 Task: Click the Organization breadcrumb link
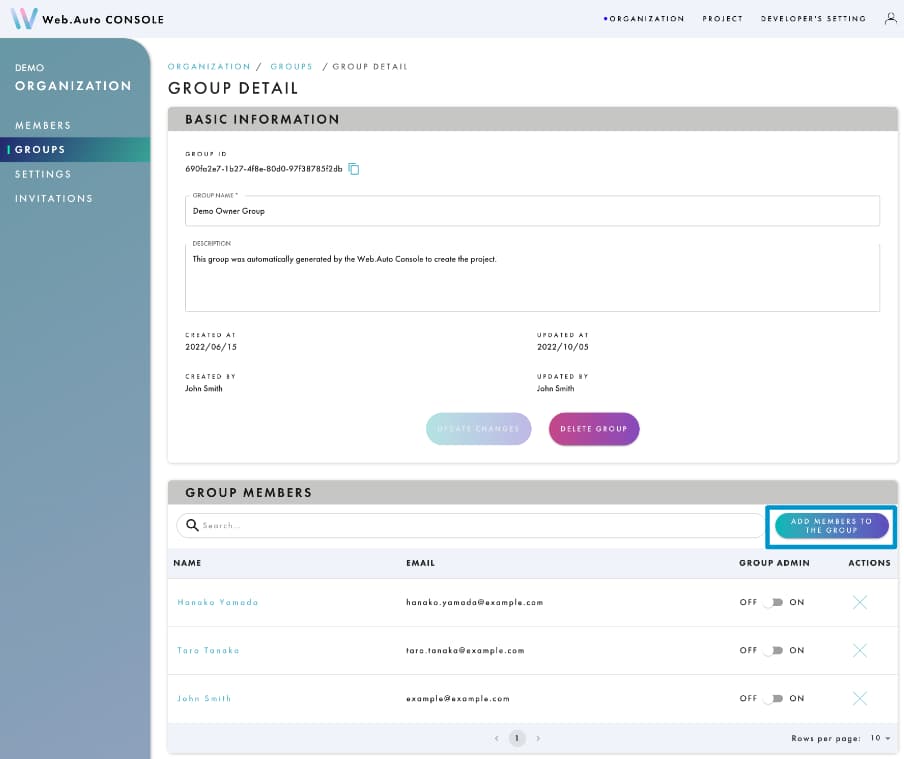[x=209, y=66]
